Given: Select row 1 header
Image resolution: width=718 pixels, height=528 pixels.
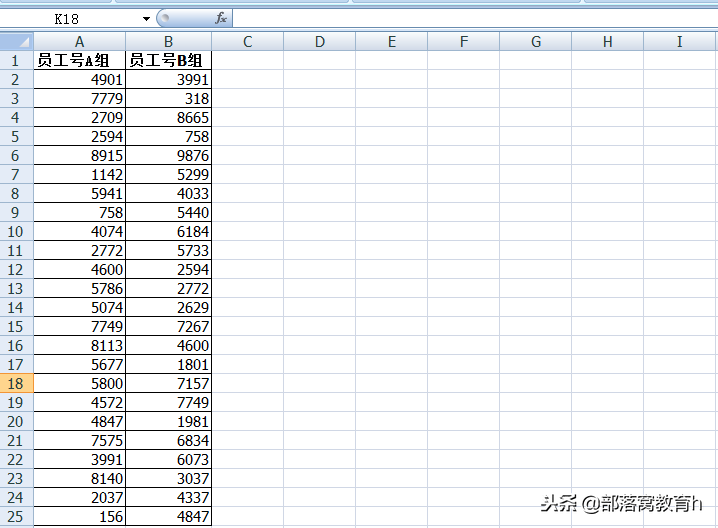Looking at the screenshot, I should (x=16, y=60).
